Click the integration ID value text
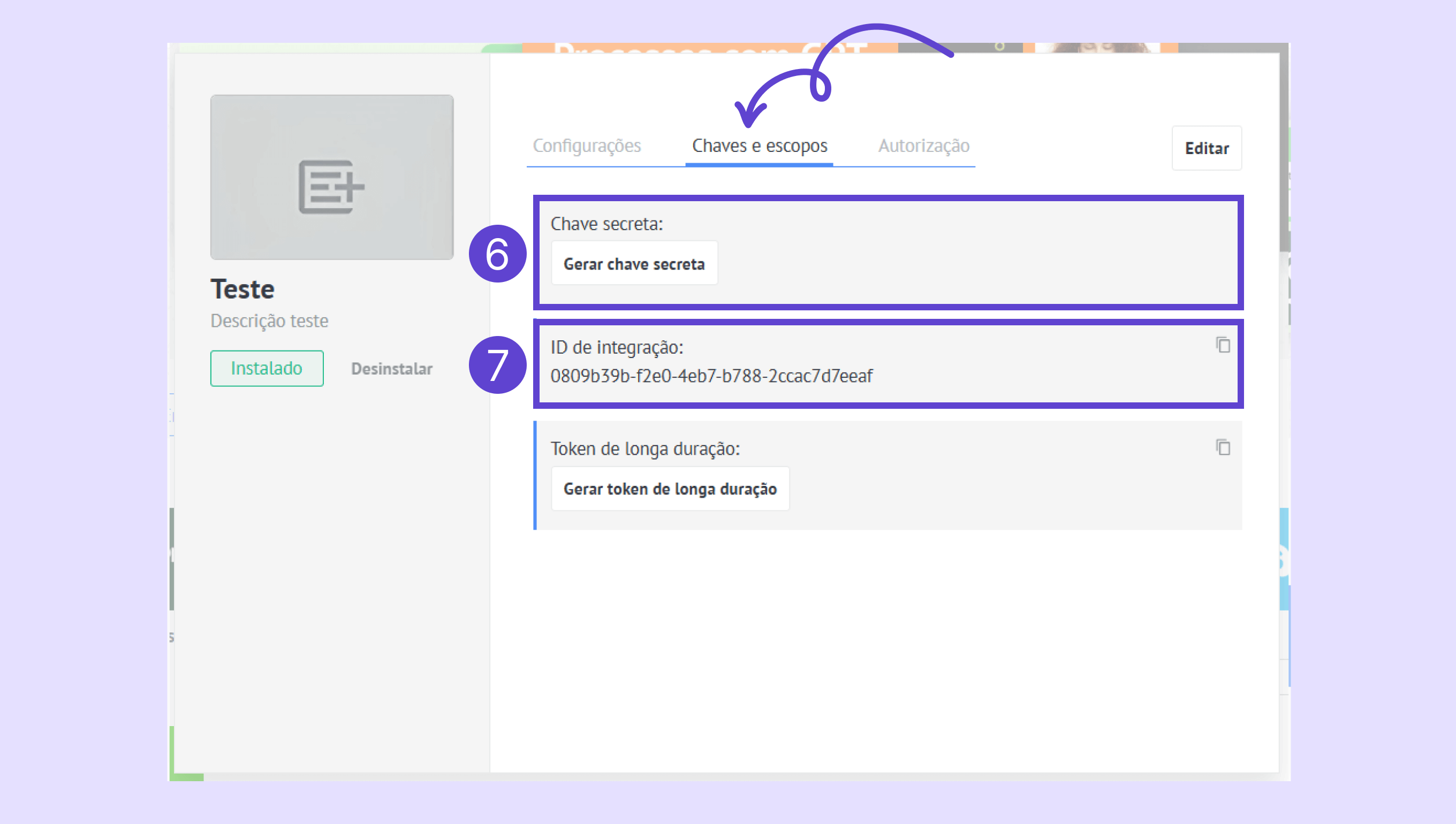Screen dimensions: 1456x824 711,376
